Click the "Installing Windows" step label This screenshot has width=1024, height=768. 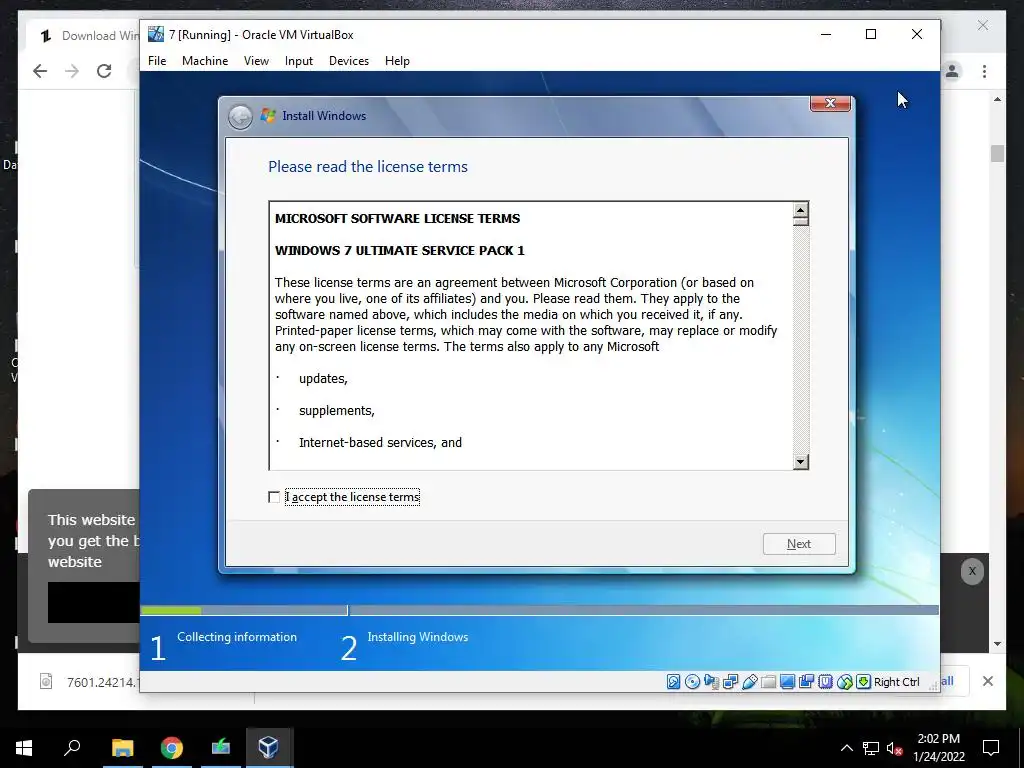click(418, 637)
